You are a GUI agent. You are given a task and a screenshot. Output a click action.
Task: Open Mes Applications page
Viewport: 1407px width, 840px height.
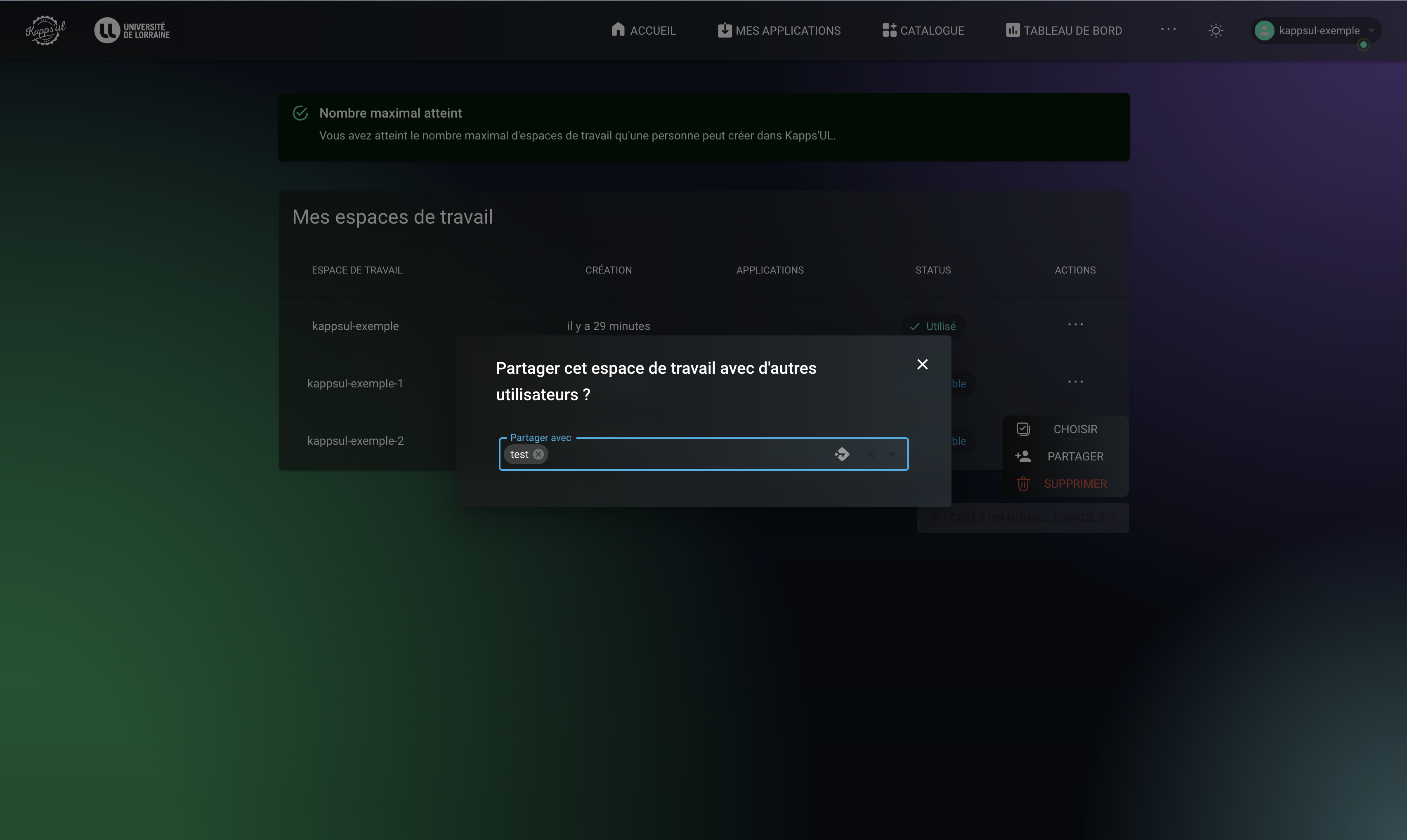point(779,31)
